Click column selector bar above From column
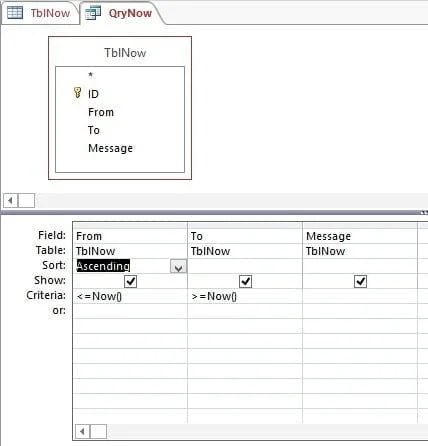This screenshot has height=446, width=428. click(x=130, y=226)
